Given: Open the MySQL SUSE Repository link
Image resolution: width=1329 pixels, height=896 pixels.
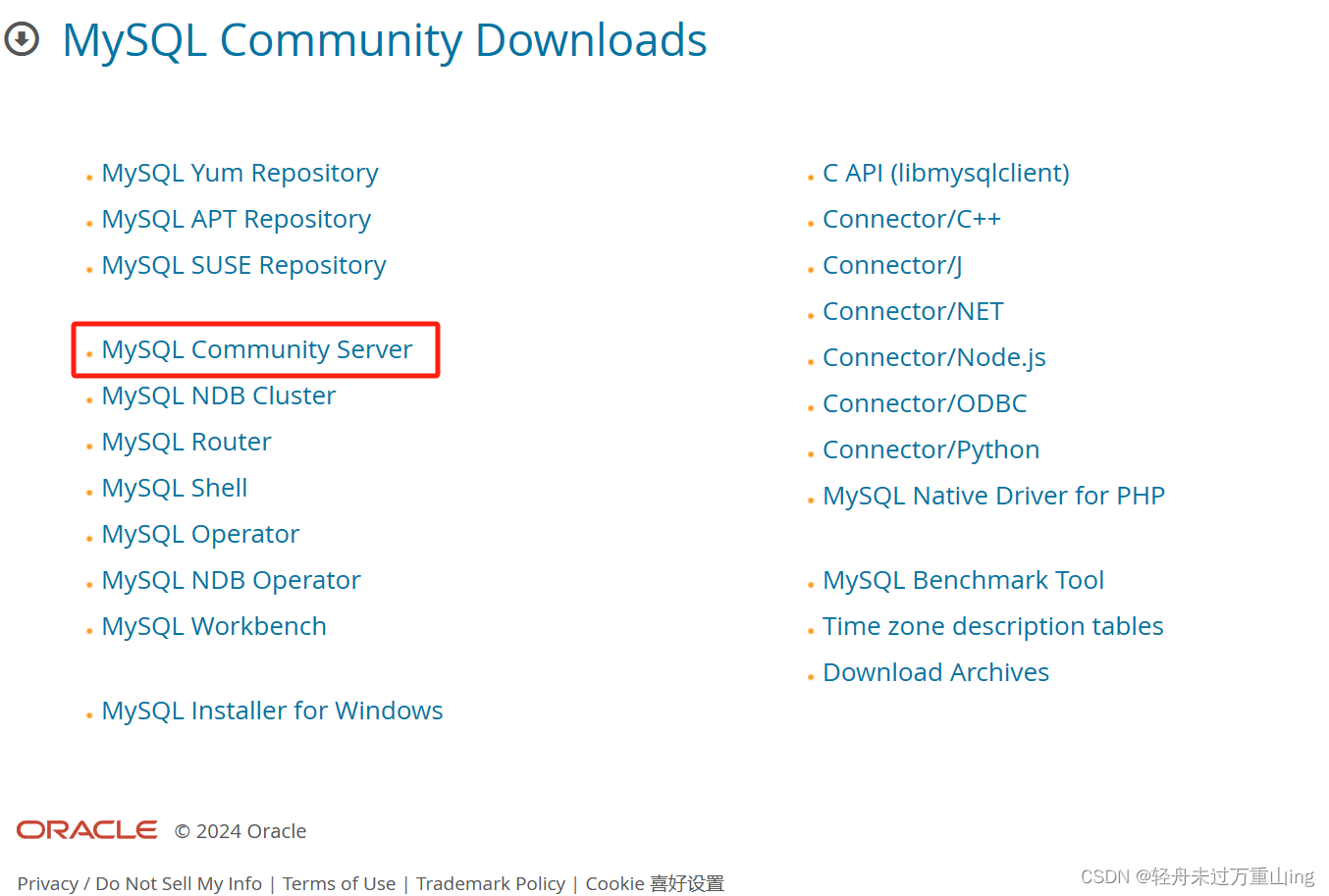Looking at the screenshot, I should coord(243,265).
